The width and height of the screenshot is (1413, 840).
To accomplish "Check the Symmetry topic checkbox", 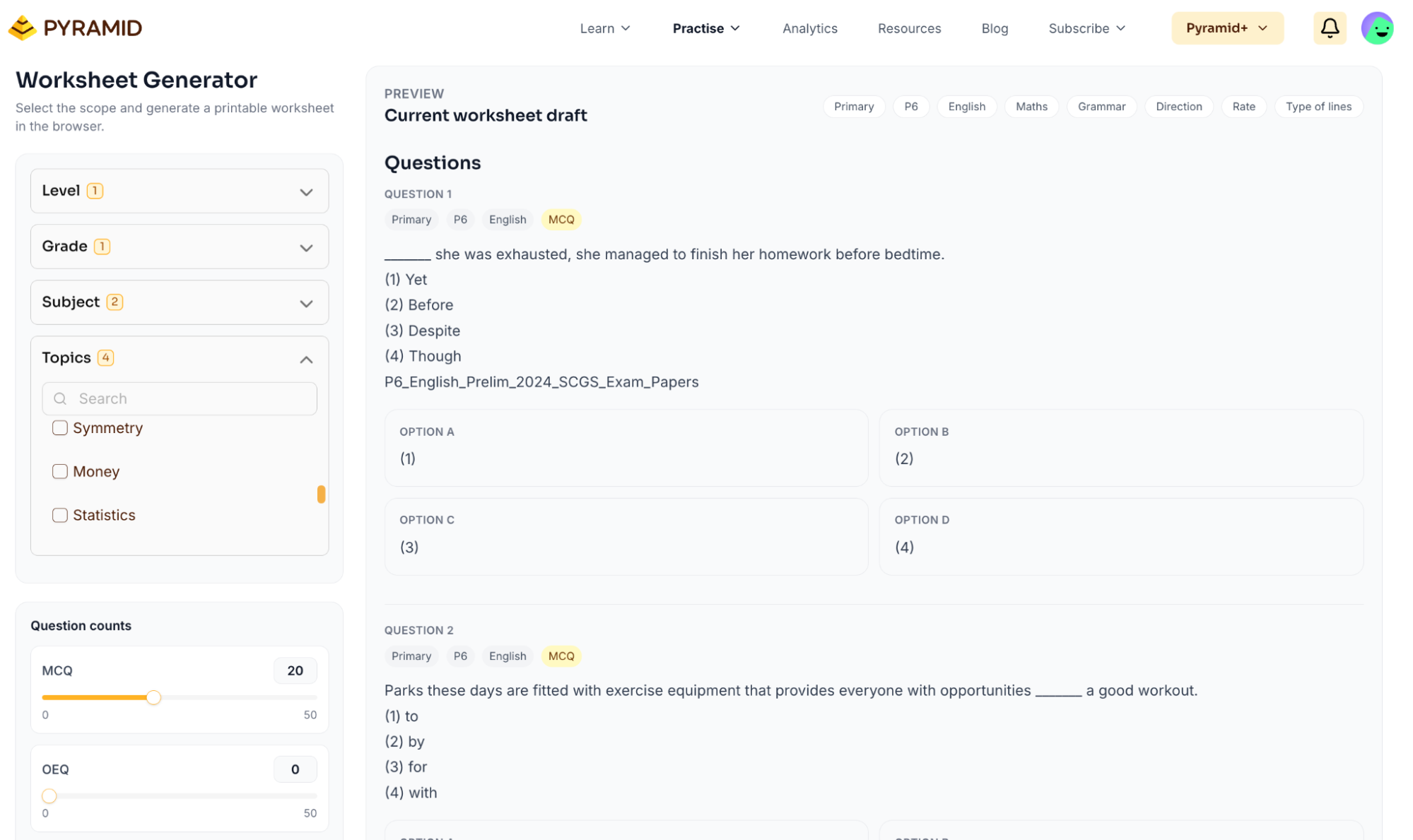I will tap(60, 428).
